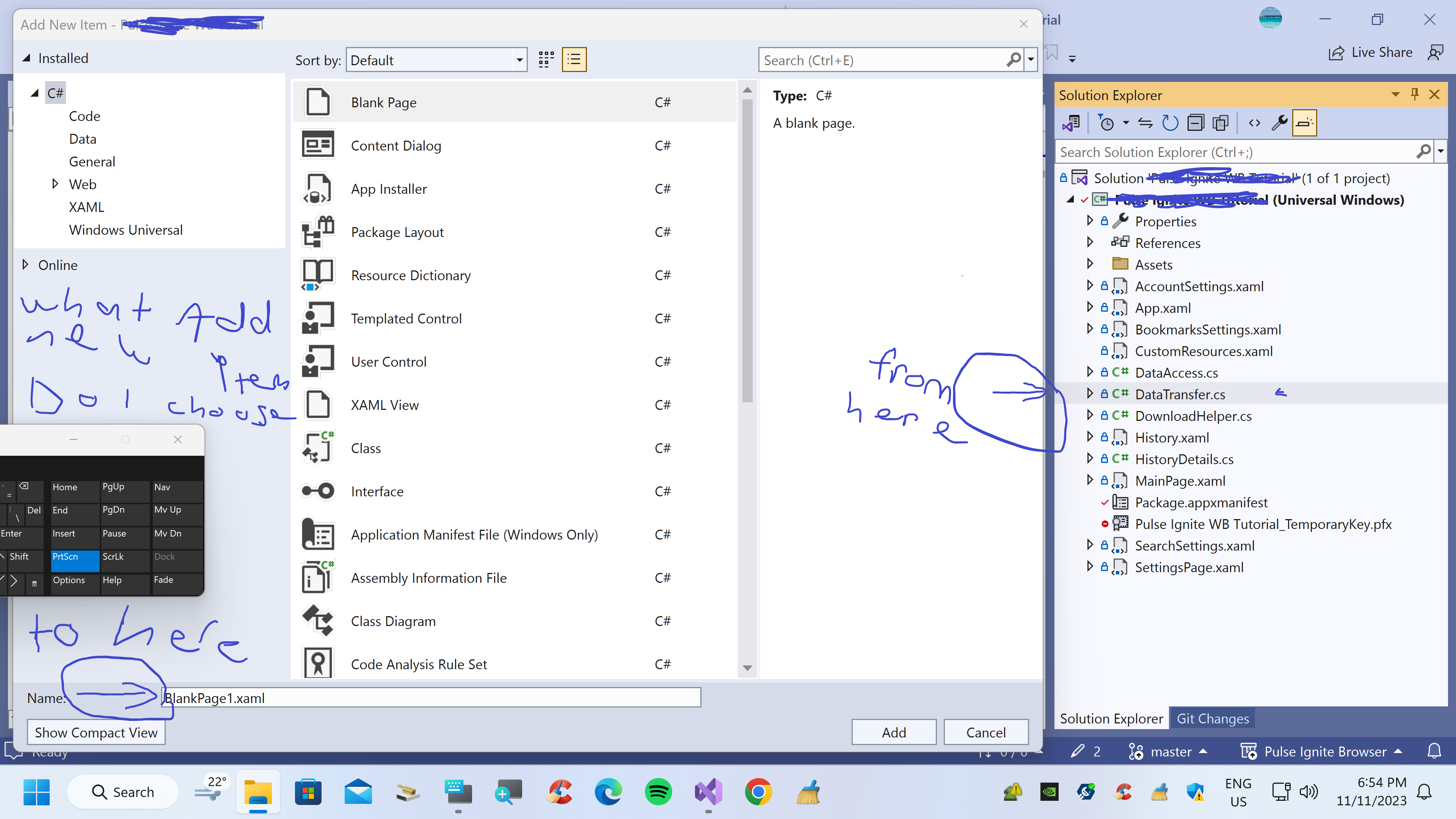Switch to medium icons view

(546, 60)
